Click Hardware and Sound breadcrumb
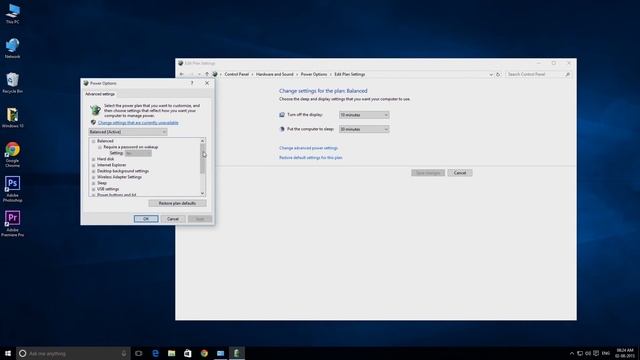The height and width of the screenshot is (360, 640). 275,74
